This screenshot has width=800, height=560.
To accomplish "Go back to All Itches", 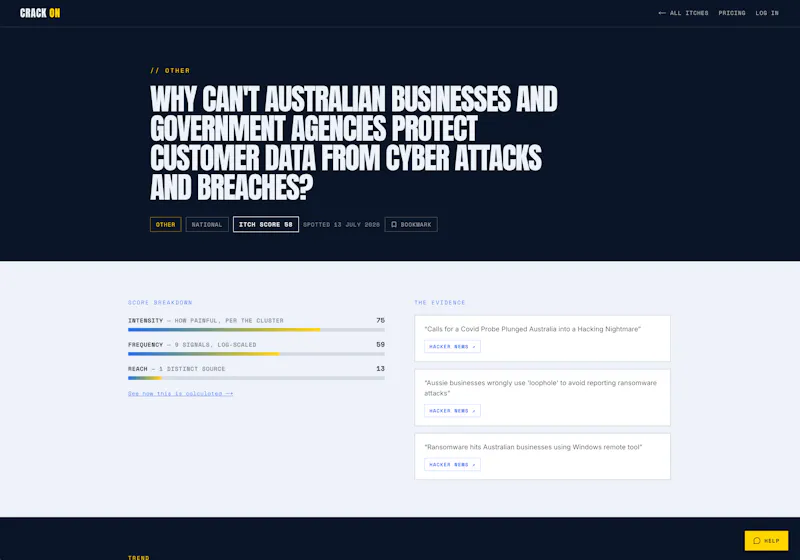I will point(683,13).
